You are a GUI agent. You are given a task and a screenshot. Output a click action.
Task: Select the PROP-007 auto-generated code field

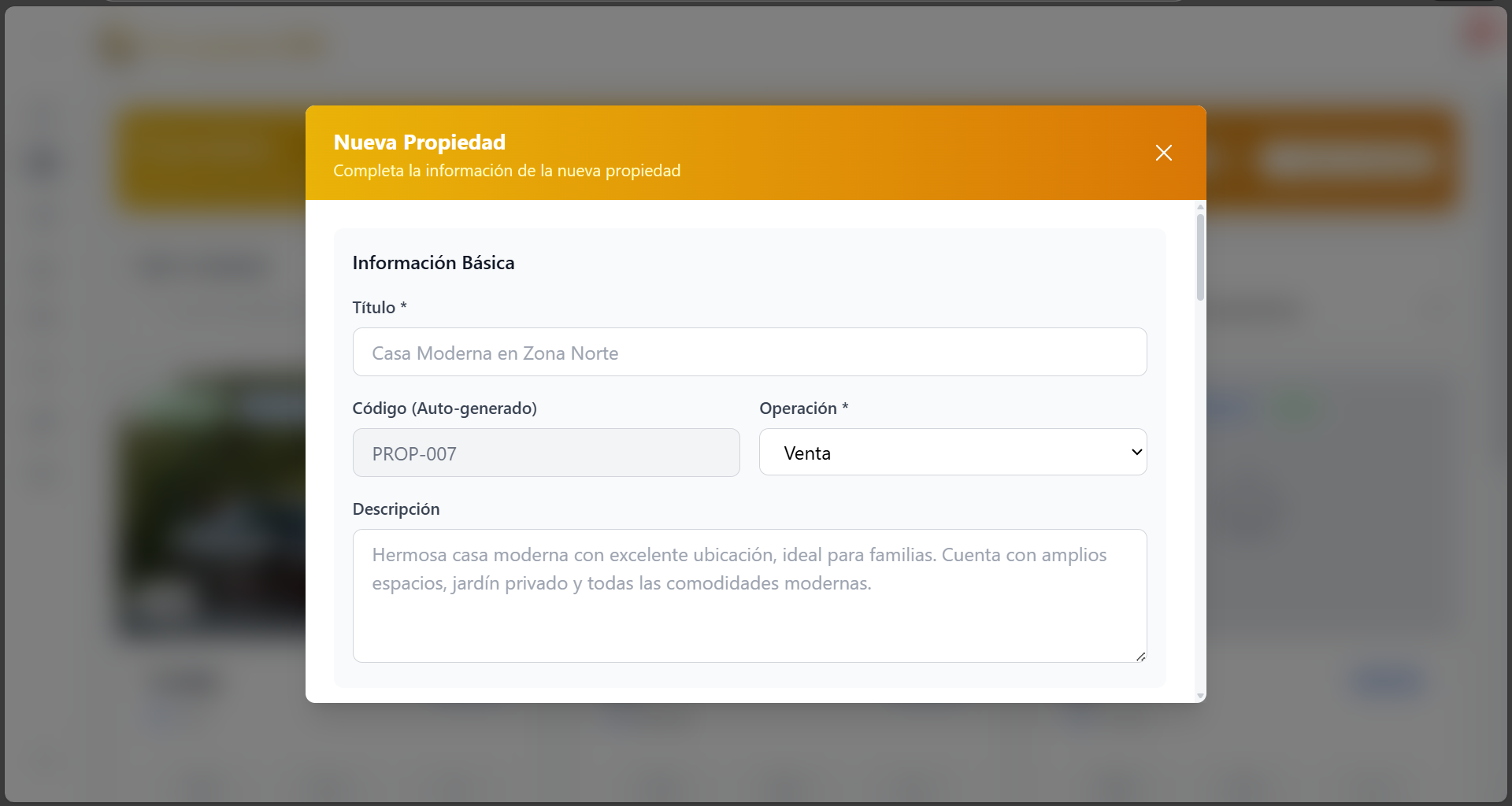pyautogui.click(x=546, y=453)
